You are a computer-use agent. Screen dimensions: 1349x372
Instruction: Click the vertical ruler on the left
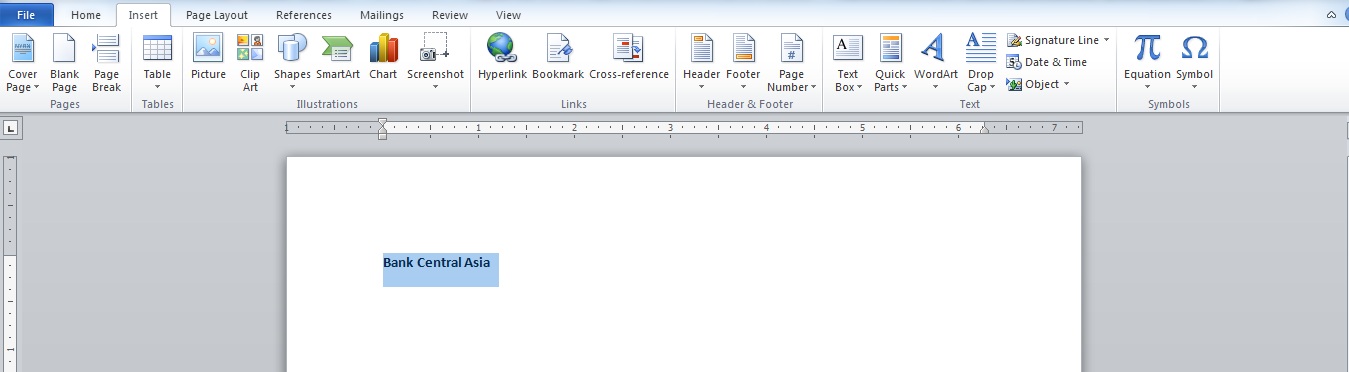(10, 264)
